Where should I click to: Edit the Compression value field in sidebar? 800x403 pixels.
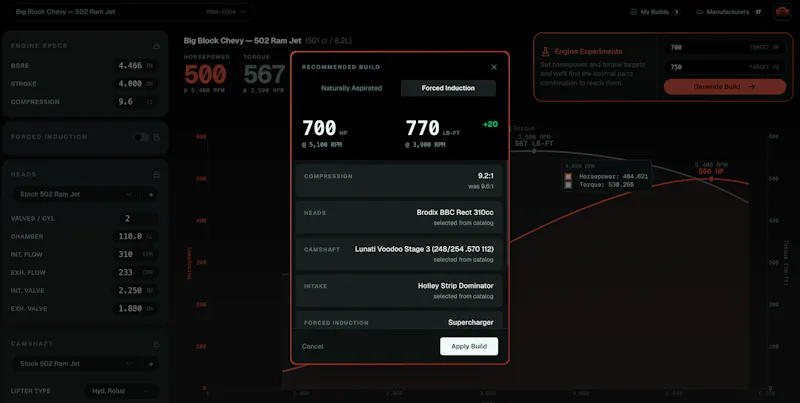click(x=135, y=102)
